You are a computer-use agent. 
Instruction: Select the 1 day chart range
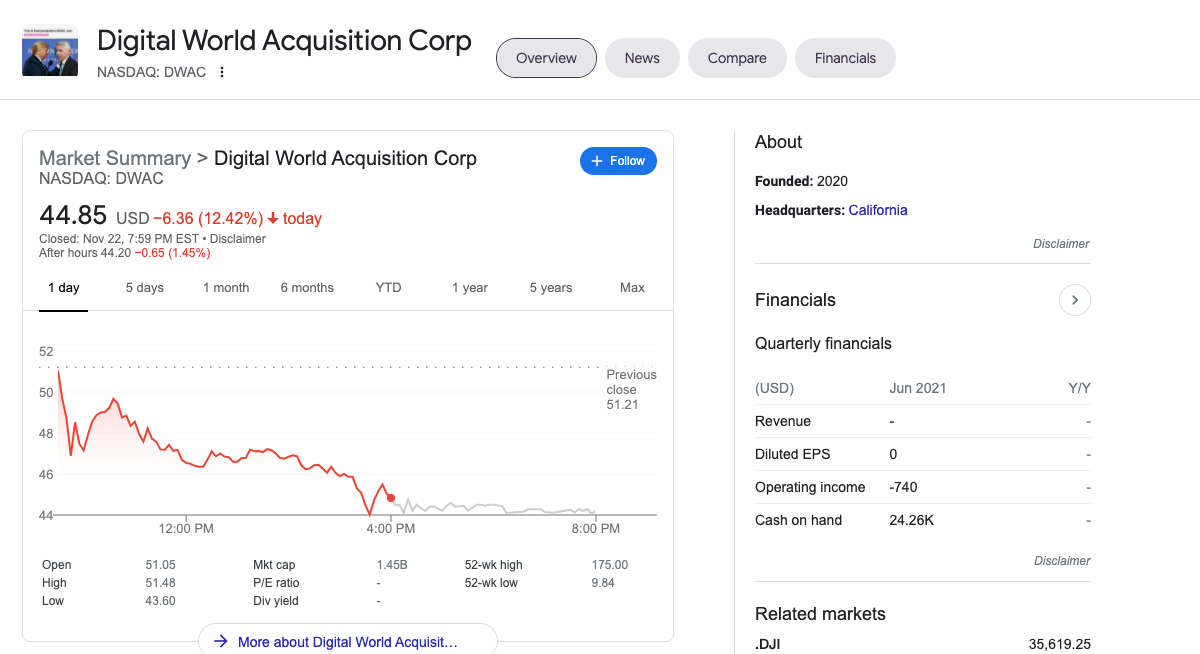[x=64, y=288]
